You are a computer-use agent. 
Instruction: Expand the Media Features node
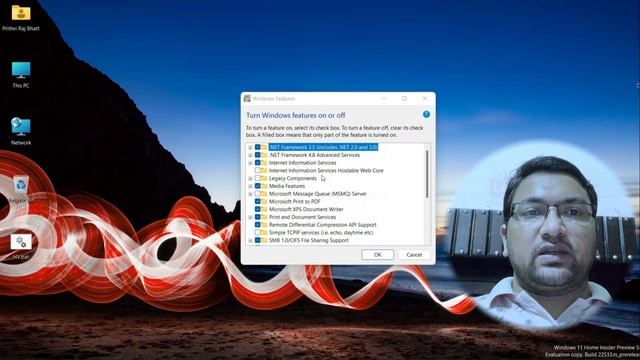[250, 186]
